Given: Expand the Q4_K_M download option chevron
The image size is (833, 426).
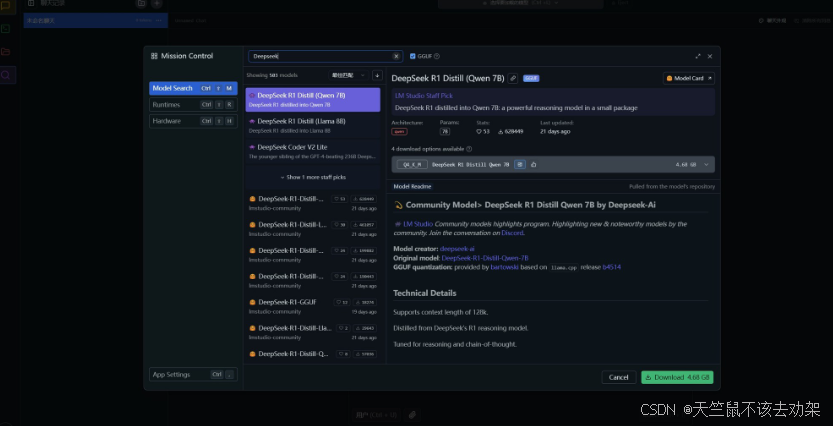Looking at the screenshot, I should (x=706, y=165).
